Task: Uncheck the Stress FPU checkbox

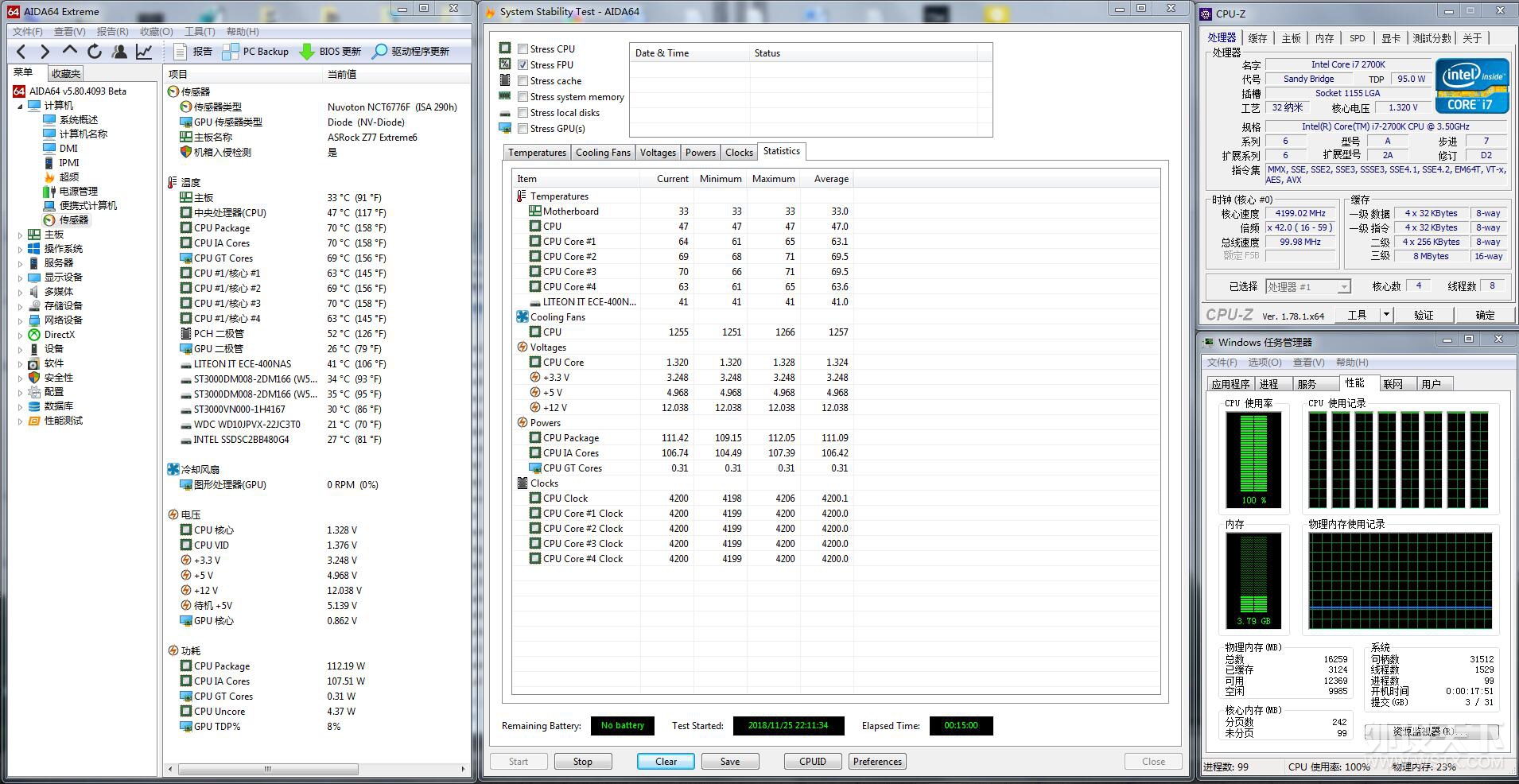Action: (523, 65)
